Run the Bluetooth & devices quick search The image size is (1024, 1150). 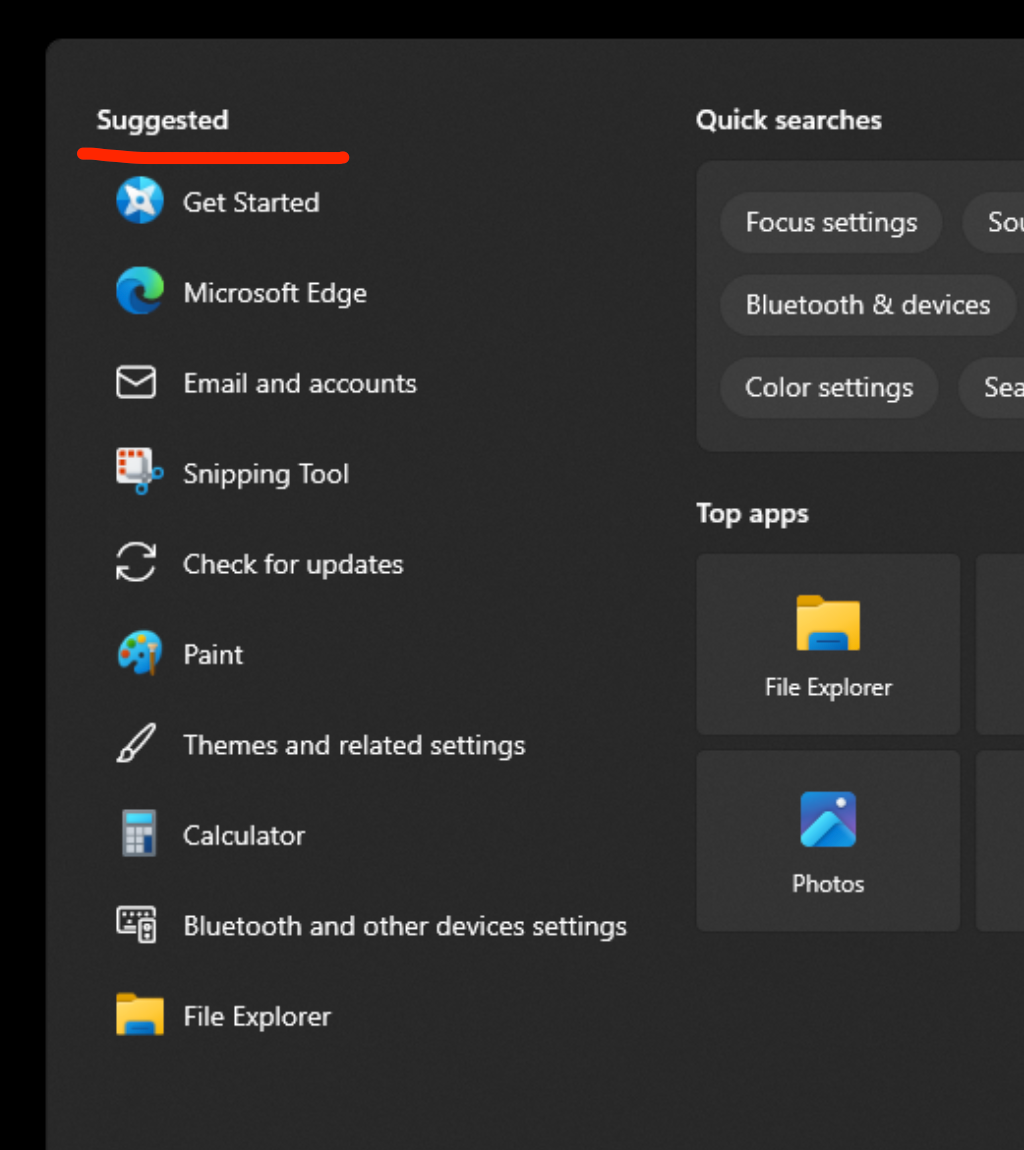867,305
